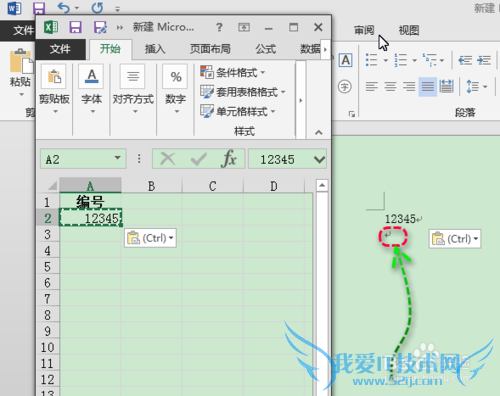The image size is (500, 396).
Task: Switch to Excel Data tab
Action: click(310, 49)
